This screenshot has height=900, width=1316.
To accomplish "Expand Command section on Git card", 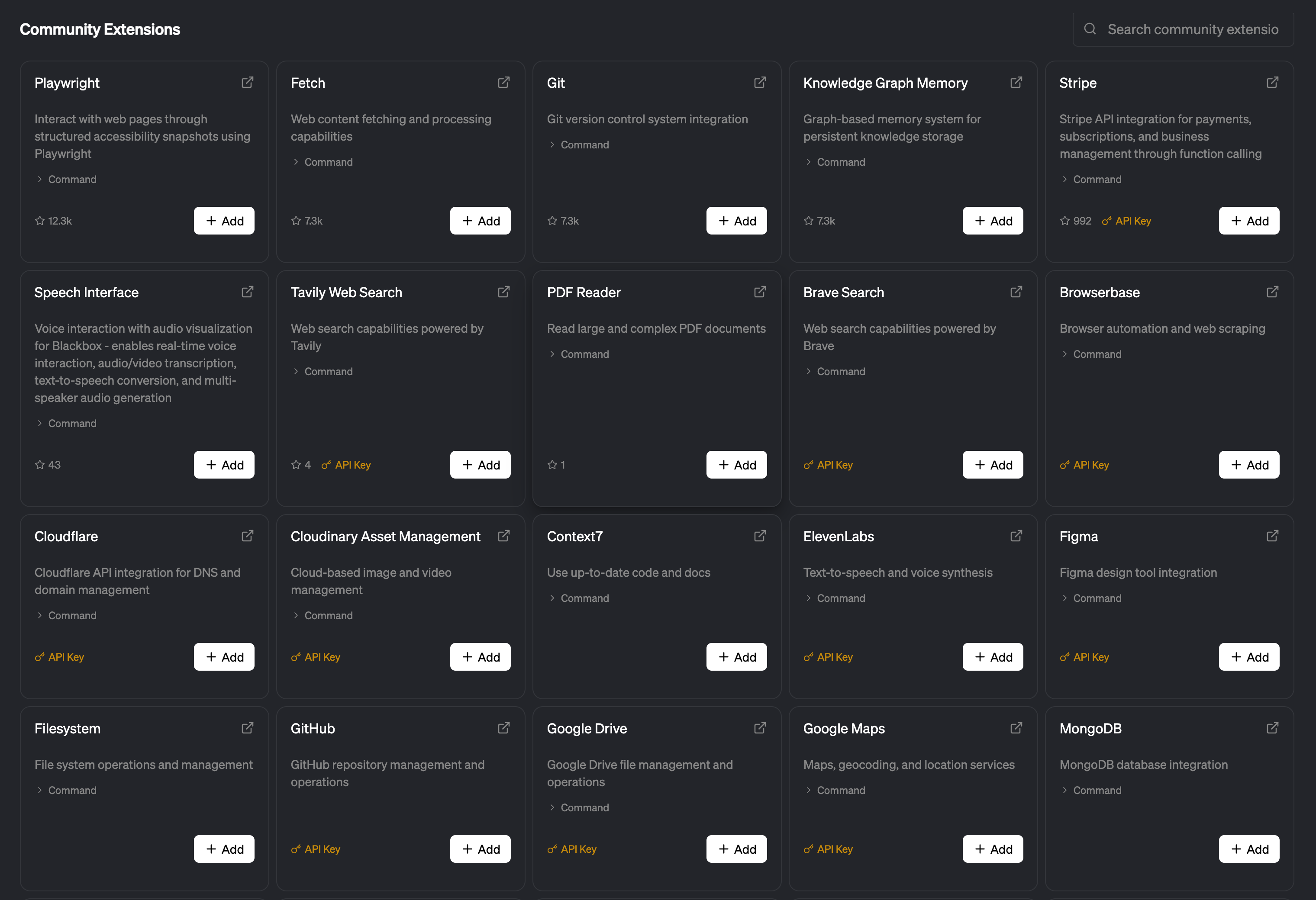I will (x=578, y=145).
